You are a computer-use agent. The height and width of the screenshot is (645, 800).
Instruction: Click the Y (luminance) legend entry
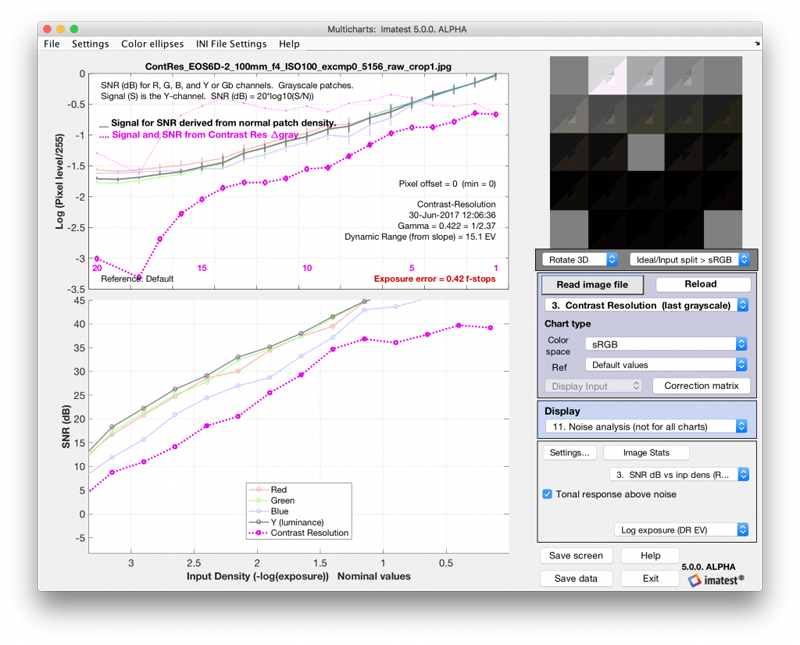pyautogui.click(x=286, y=522)
